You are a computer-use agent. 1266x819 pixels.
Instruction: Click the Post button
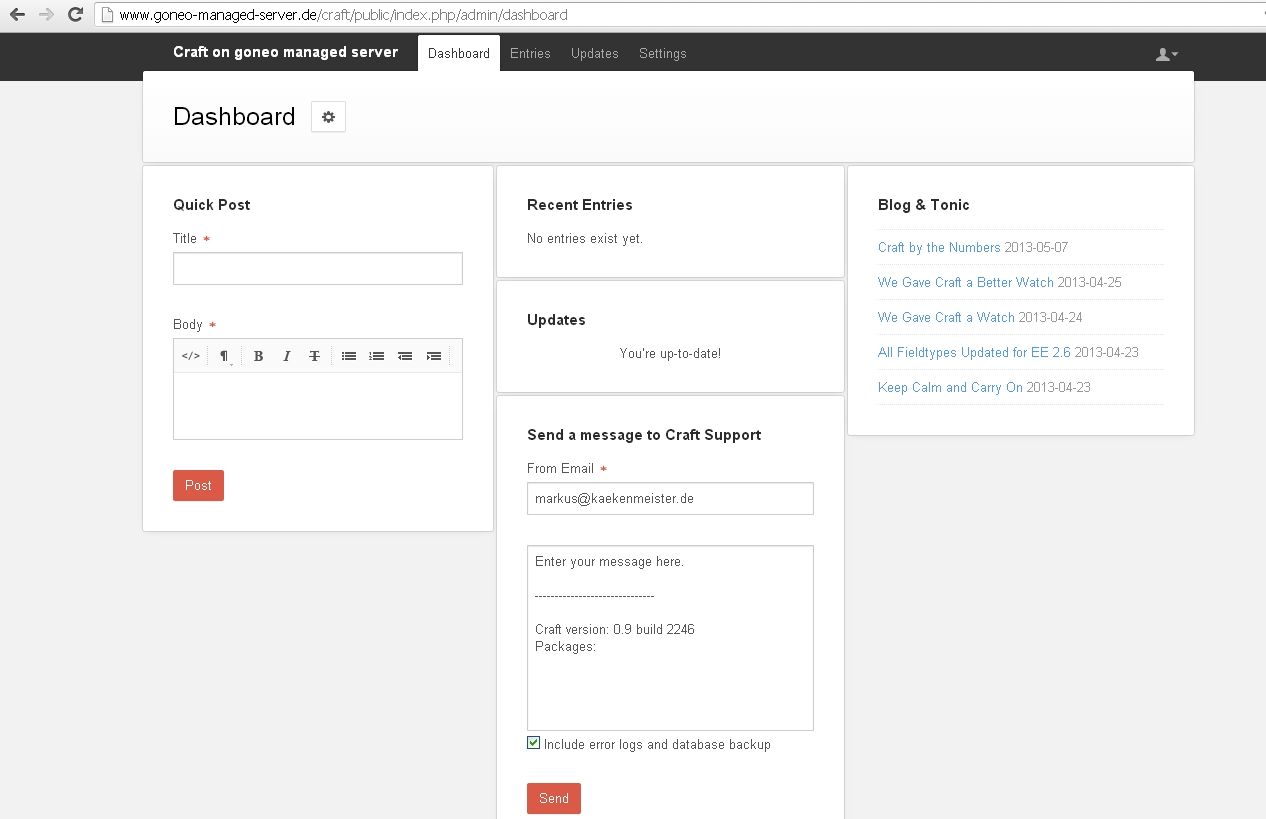tap(198, 485)
